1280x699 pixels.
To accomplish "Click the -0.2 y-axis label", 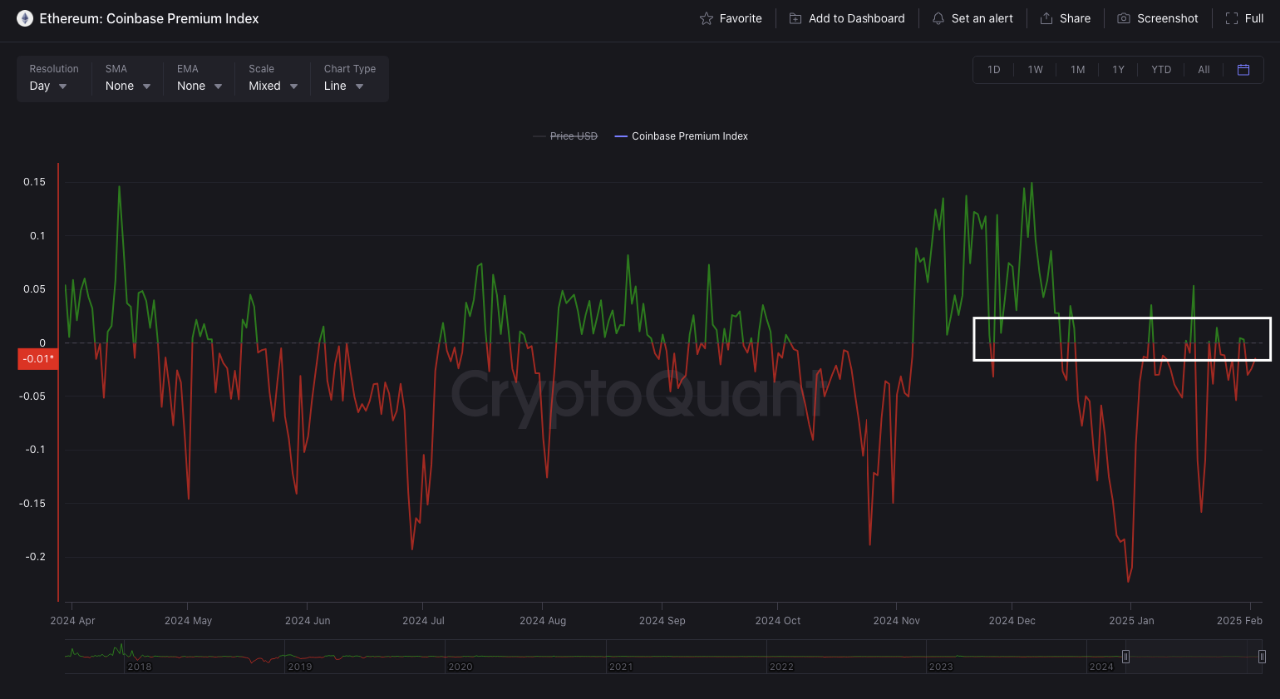I will (x=37, y=556).
